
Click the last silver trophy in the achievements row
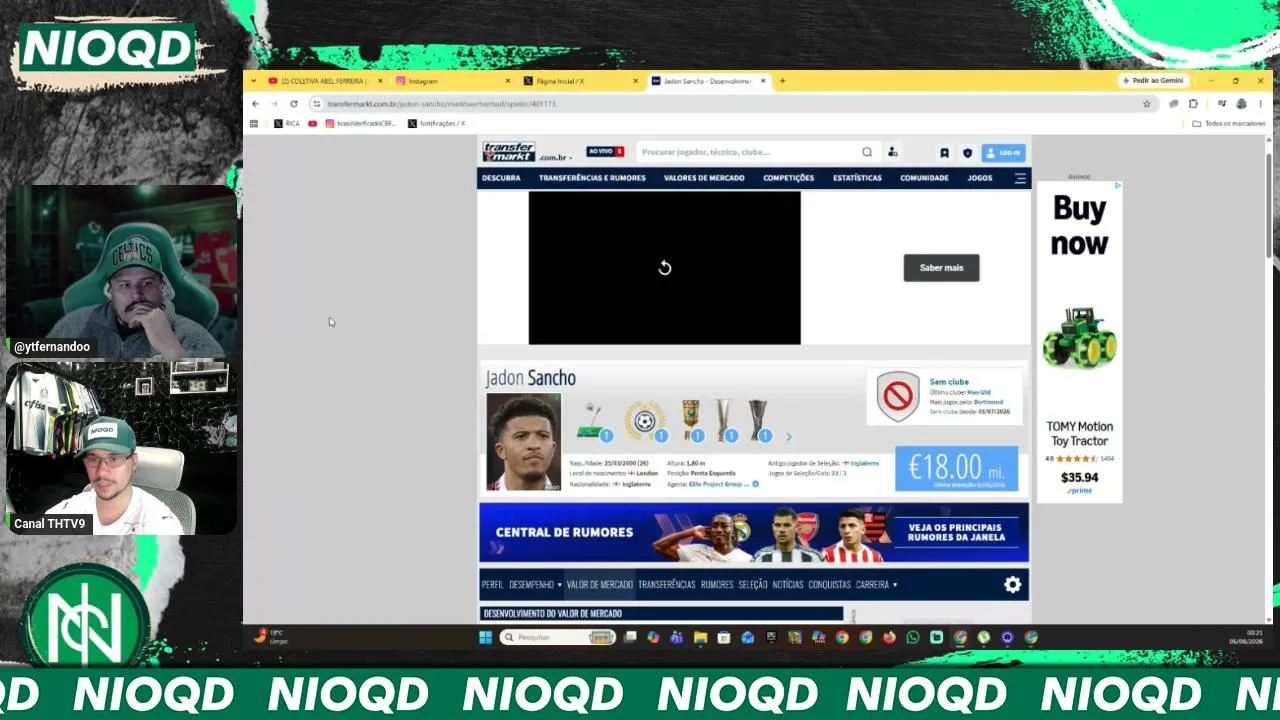point(759,421)
